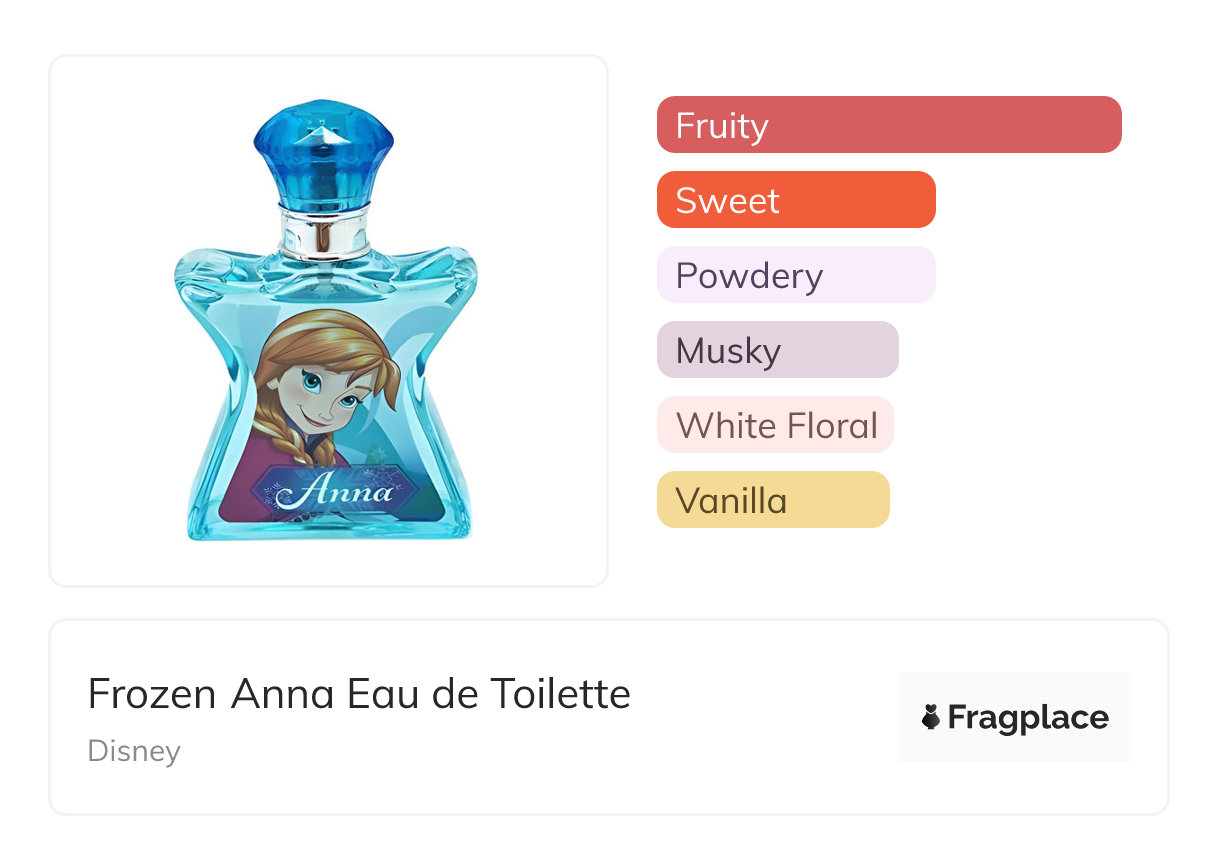Click the Fruity accord bar

coord(888,125)
